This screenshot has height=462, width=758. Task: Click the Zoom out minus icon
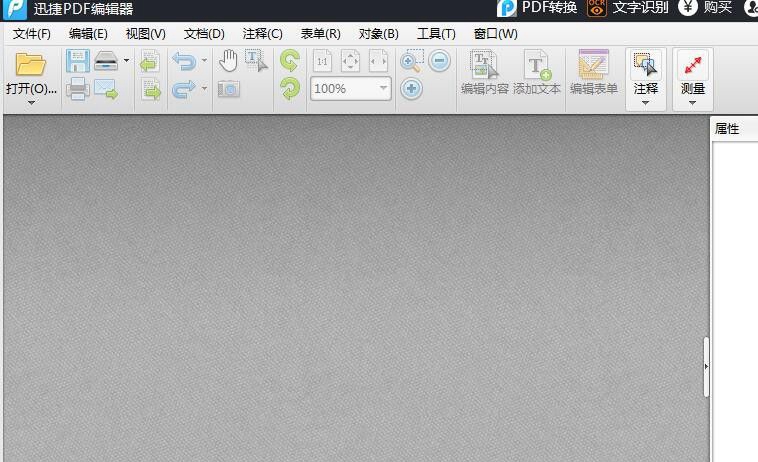point(439,61)
